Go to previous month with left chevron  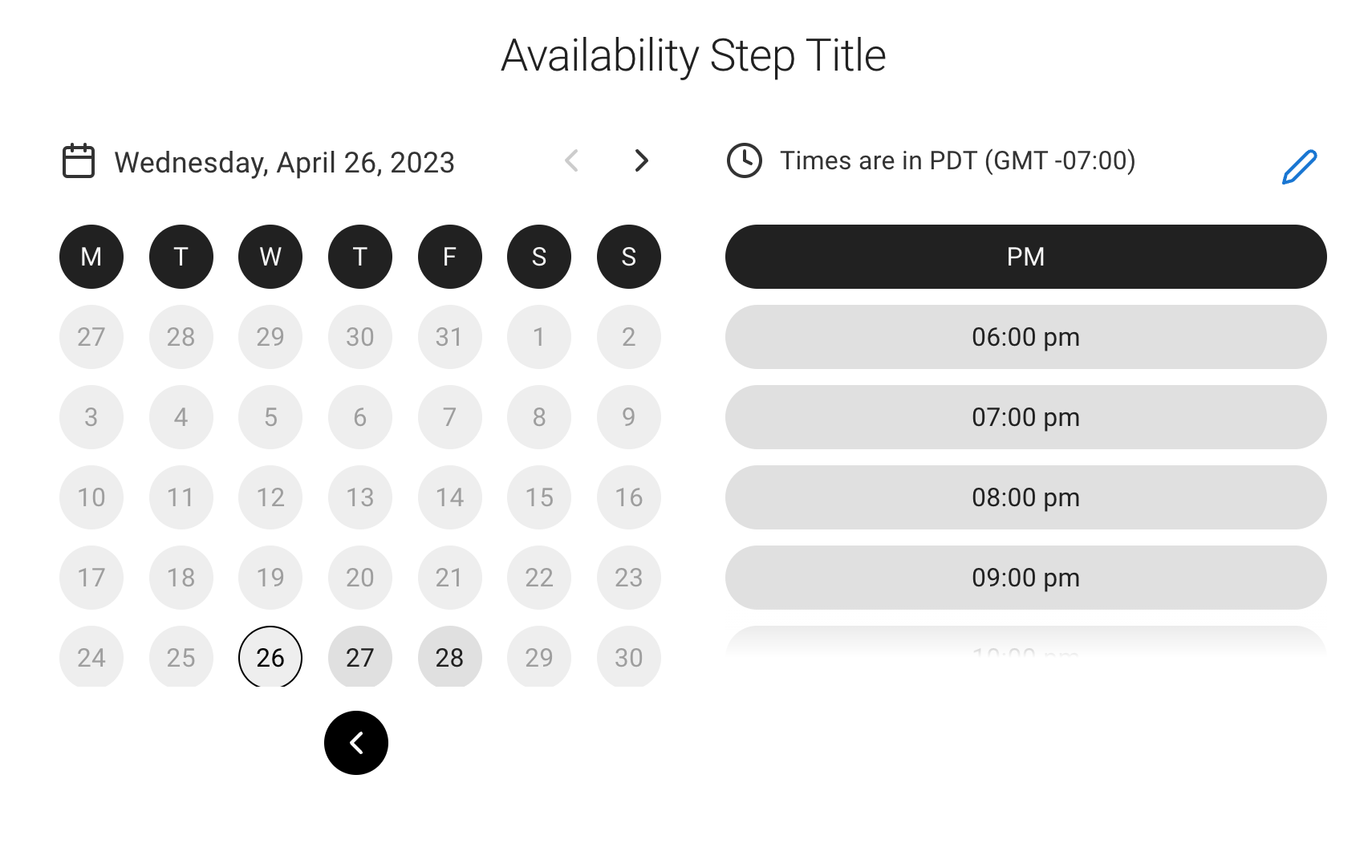point(571,160)
